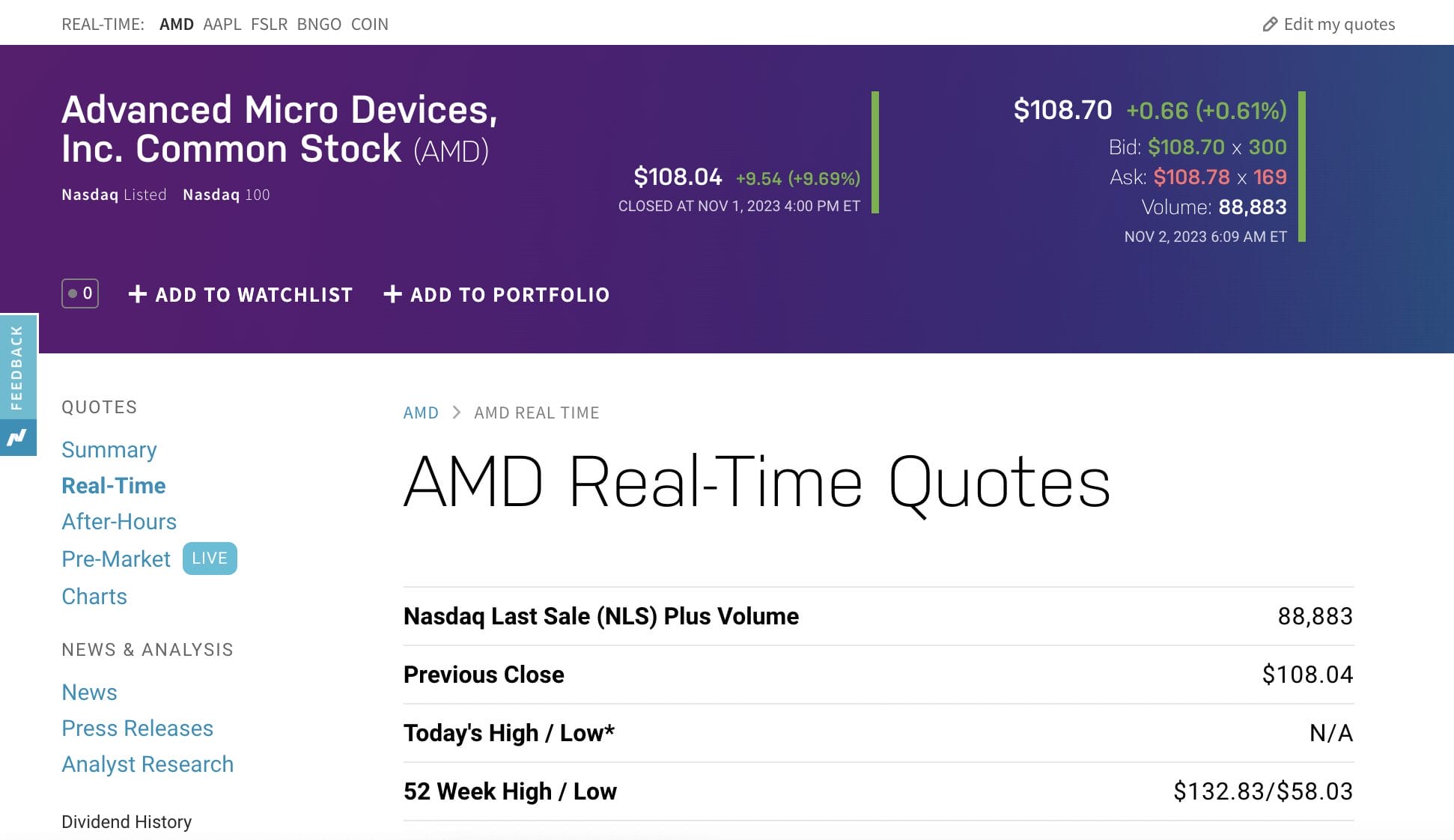
Task: Click the plus icon for Add to Watchlist
Action: [x=137, y=294]
